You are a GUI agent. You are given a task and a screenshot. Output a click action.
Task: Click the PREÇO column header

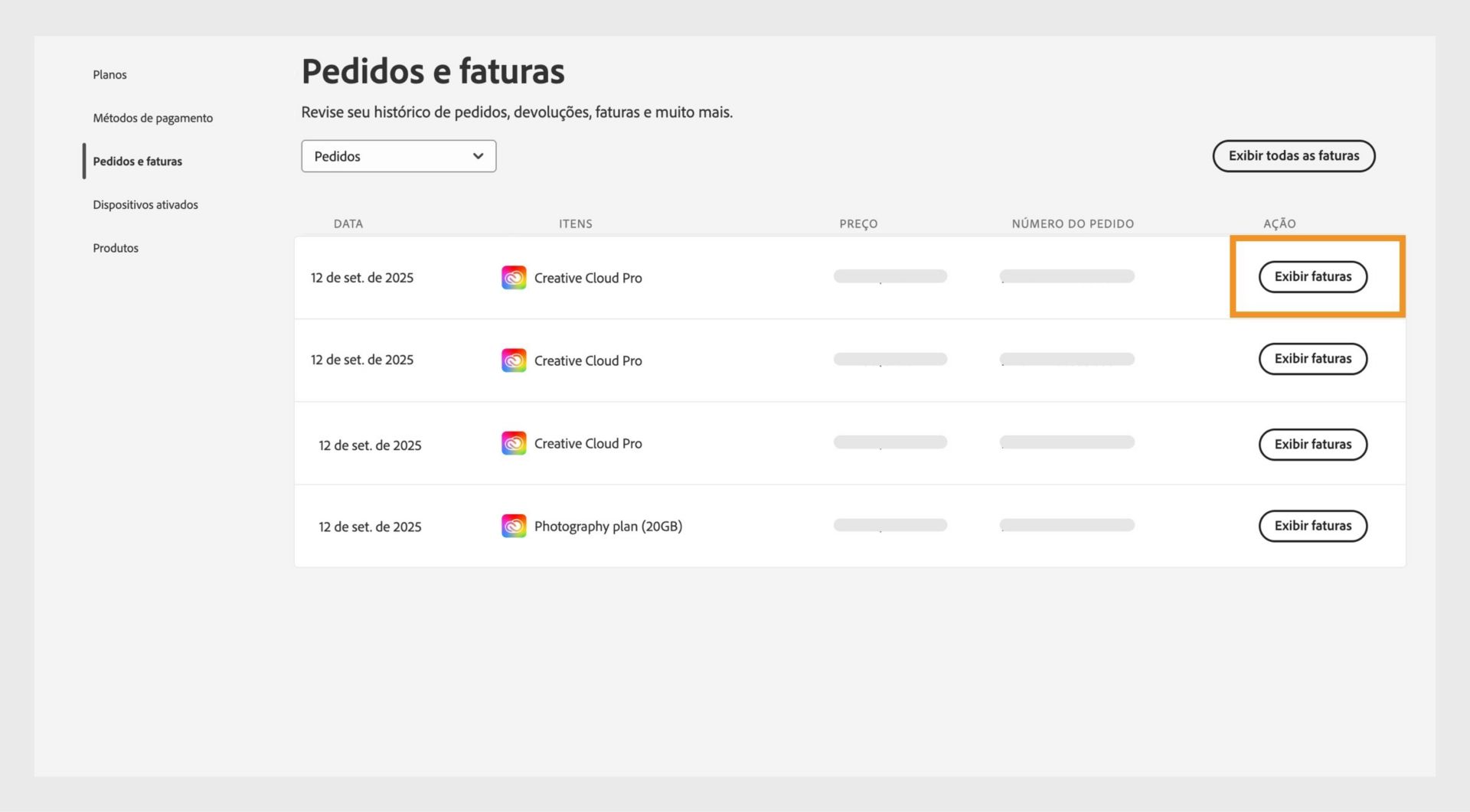pyautogui.click(x=858, y=223)
